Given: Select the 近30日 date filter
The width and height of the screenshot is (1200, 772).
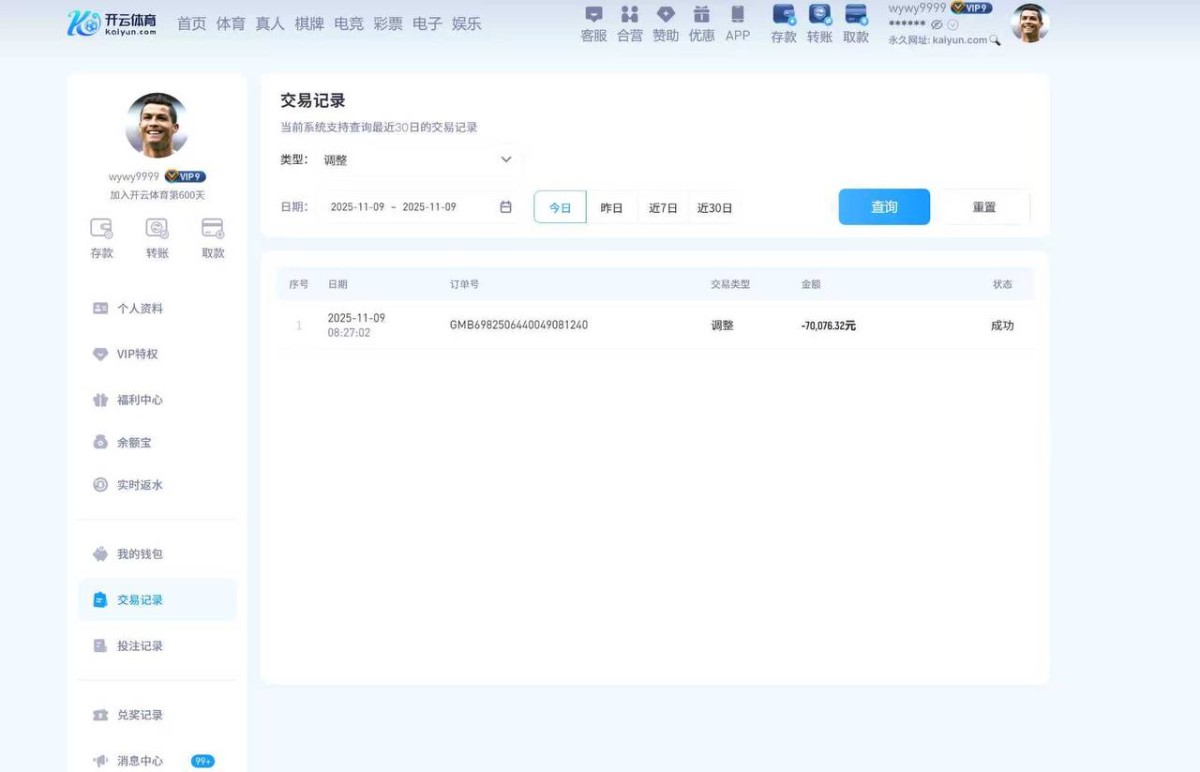Looking at the screenshot, I should click(714, 207).
